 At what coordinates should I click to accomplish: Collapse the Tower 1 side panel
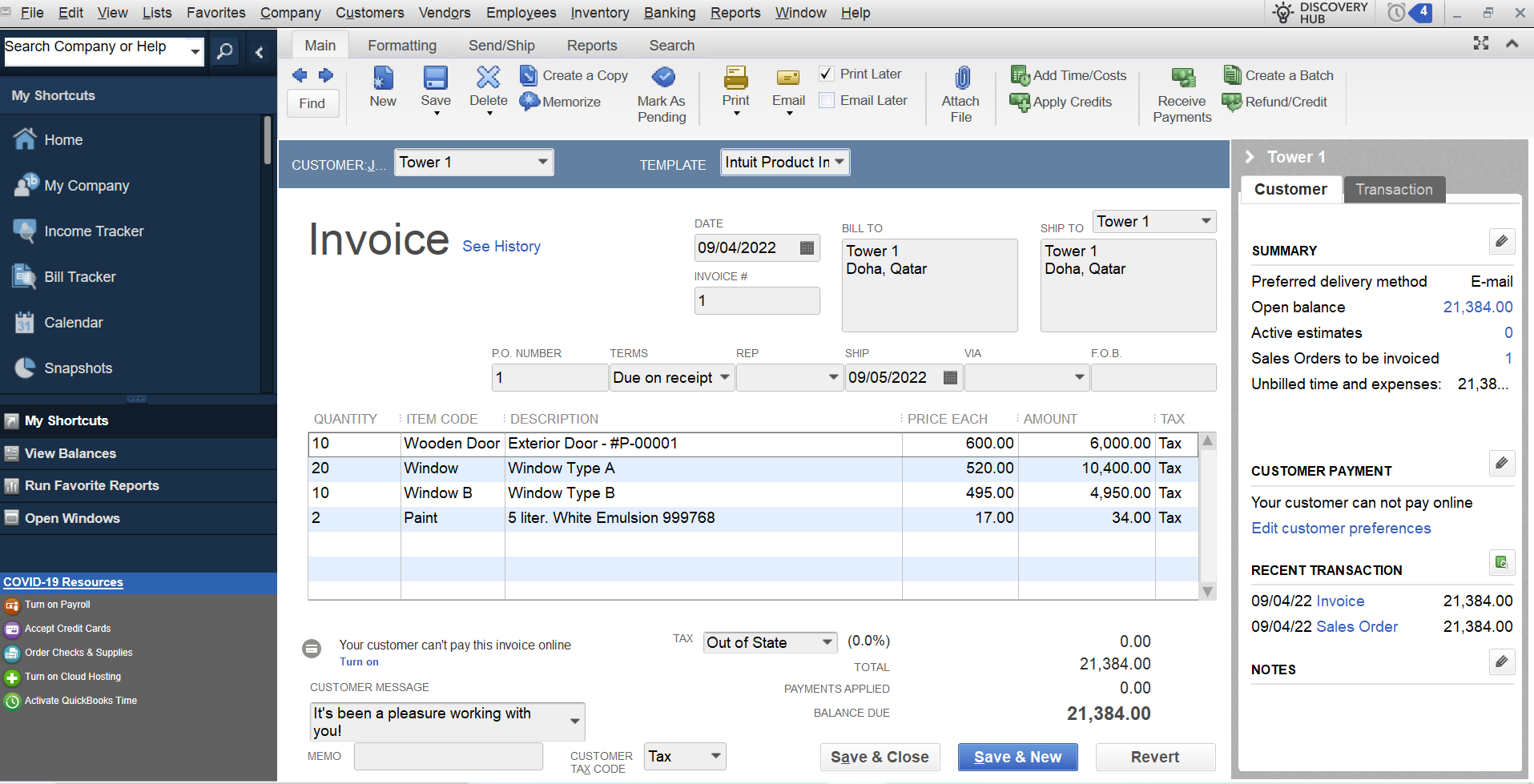pos(1250,157)
